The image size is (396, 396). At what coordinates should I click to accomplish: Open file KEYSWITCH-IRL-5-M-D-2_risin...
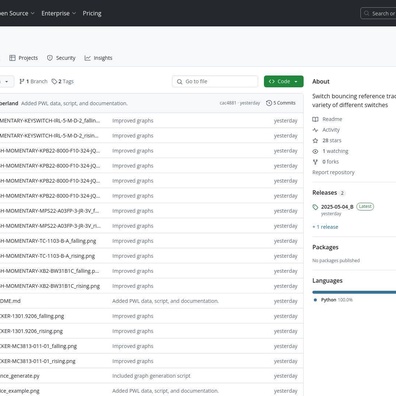(49, 136)
